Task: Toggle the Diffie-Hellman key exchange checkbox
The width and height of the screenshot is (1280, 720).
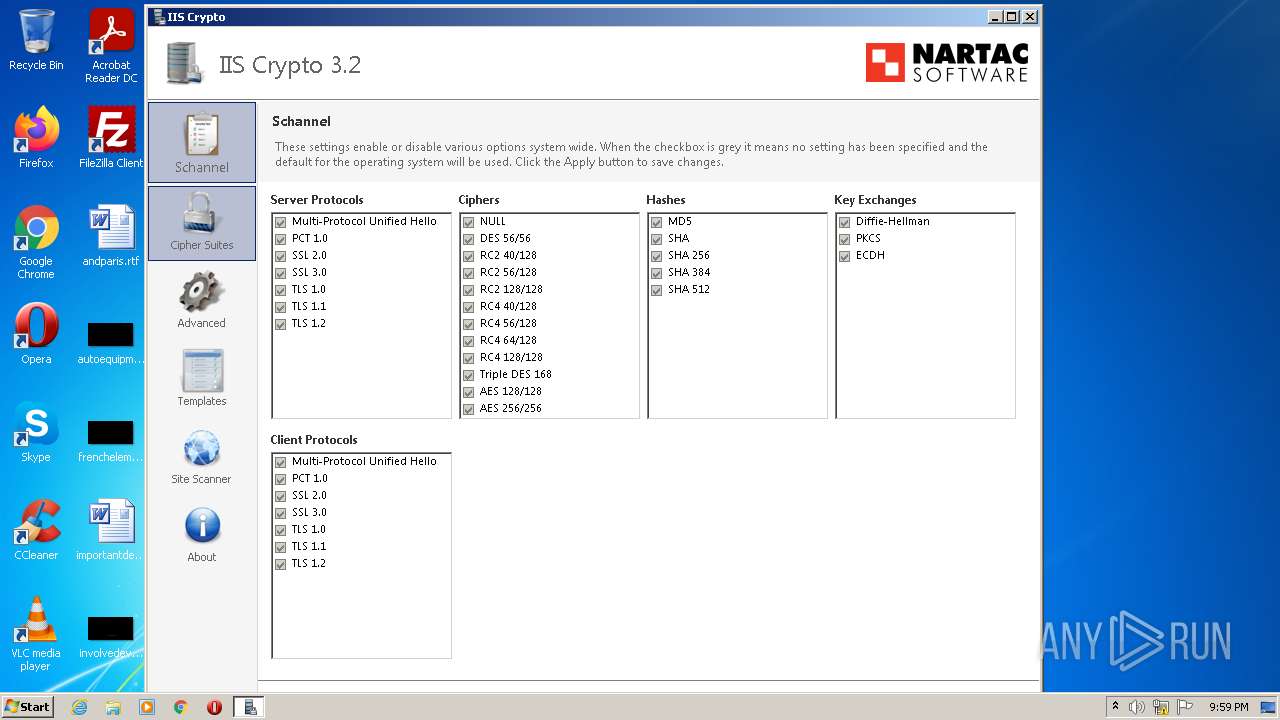Action: 844,222
